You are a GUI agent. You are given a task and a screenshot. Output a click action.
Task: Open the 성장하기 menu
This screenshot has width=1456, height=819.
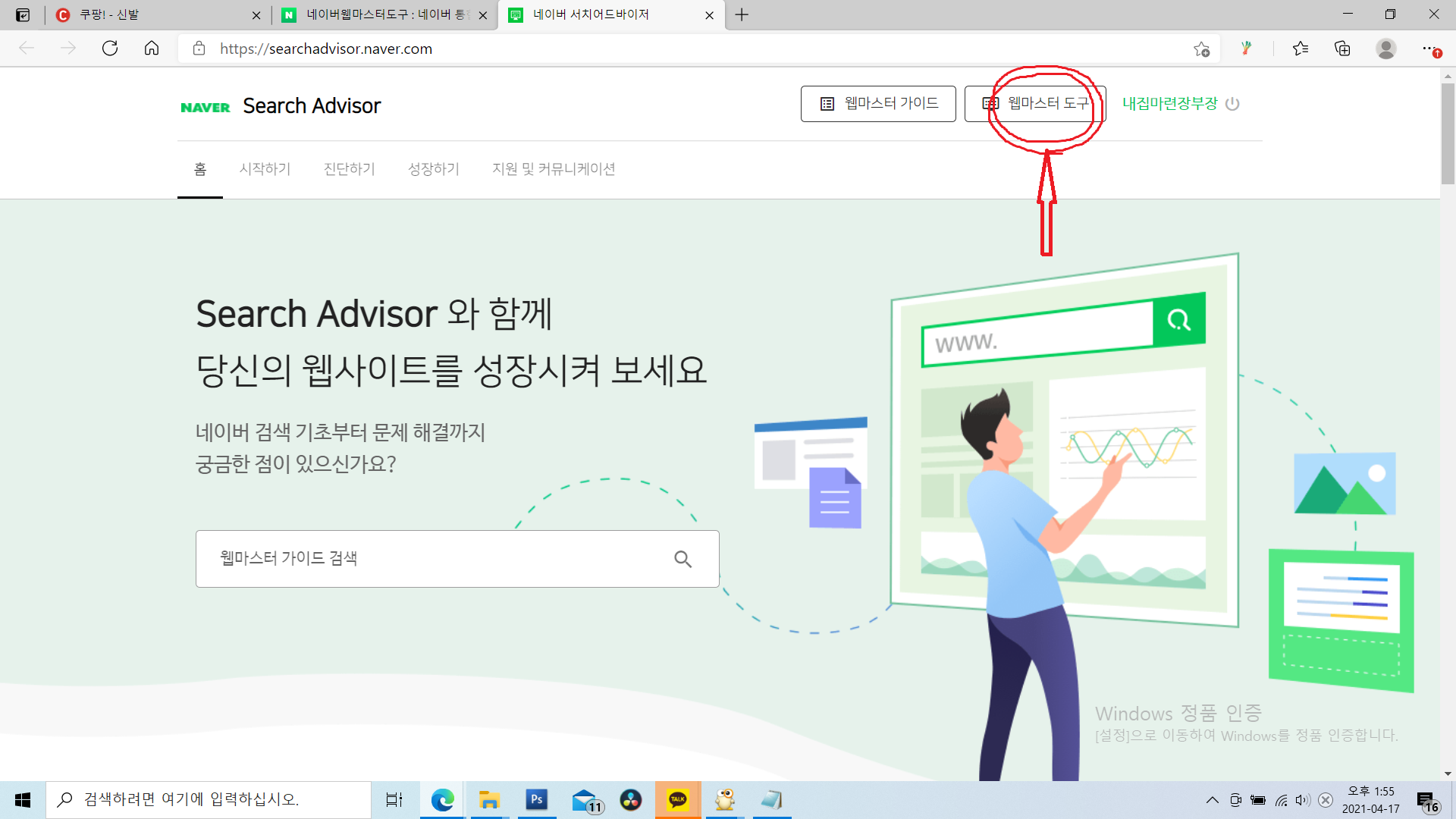coord(434,169)
